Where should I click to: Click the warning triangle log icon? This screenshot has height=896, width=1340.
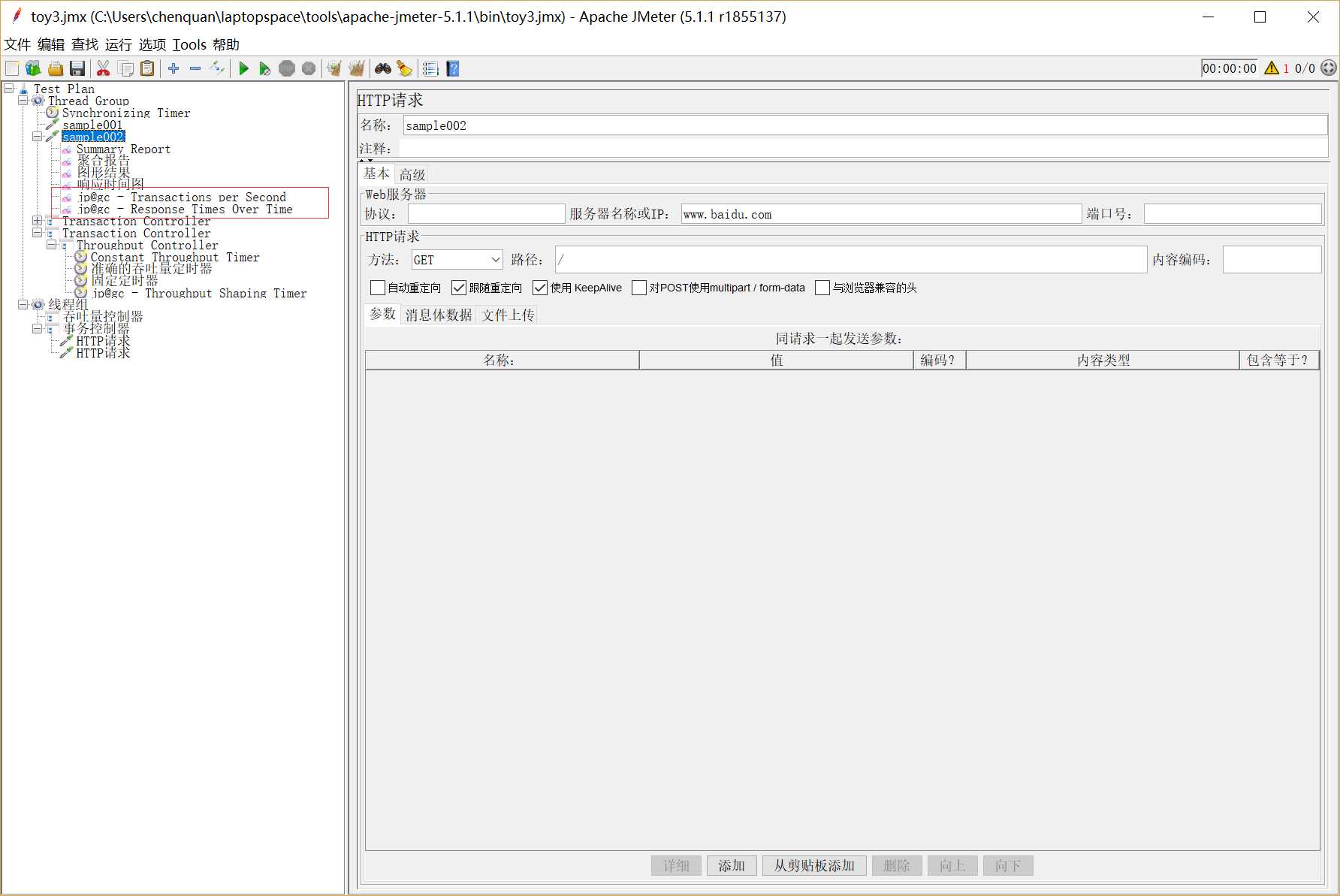click(x=1272, y=68)
